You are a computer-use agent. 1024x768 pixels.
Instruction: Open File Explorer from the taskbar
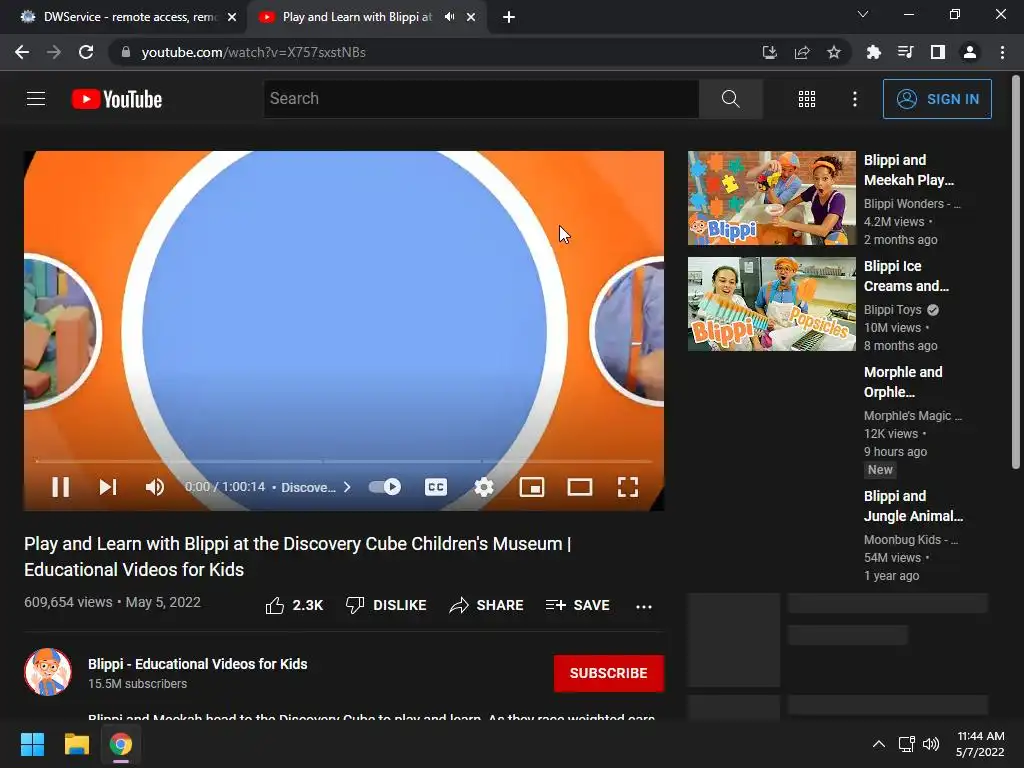(x=76, y=744)
